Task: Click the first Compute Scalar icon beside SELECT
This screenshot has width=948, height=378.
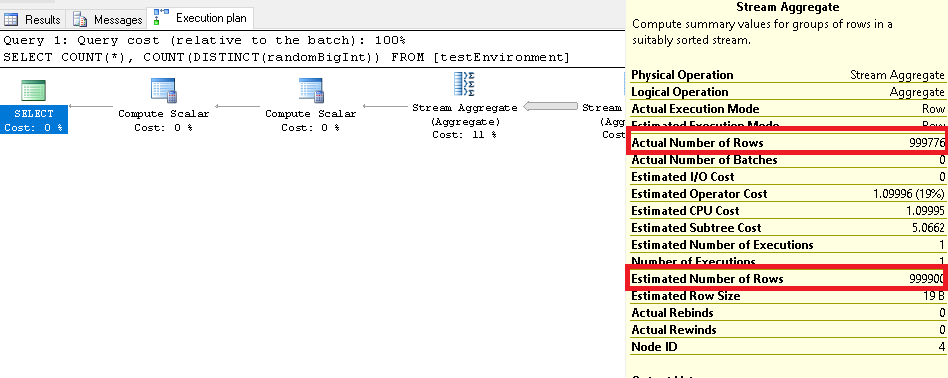Action: click(163, 90)
